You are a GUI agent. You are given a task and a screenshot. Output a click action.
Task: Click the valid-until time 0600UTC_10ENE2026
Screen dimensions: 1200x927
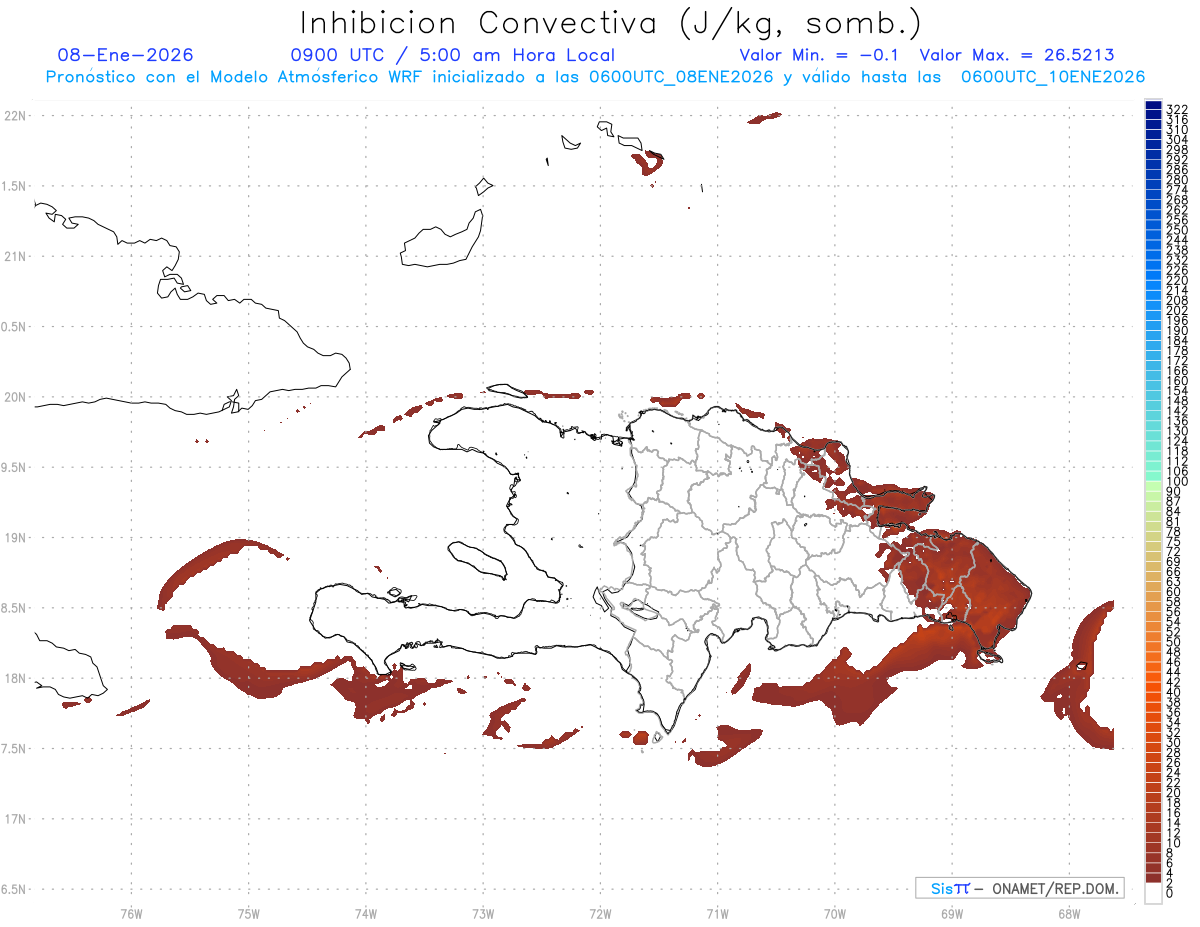[x=1053, y=77]
